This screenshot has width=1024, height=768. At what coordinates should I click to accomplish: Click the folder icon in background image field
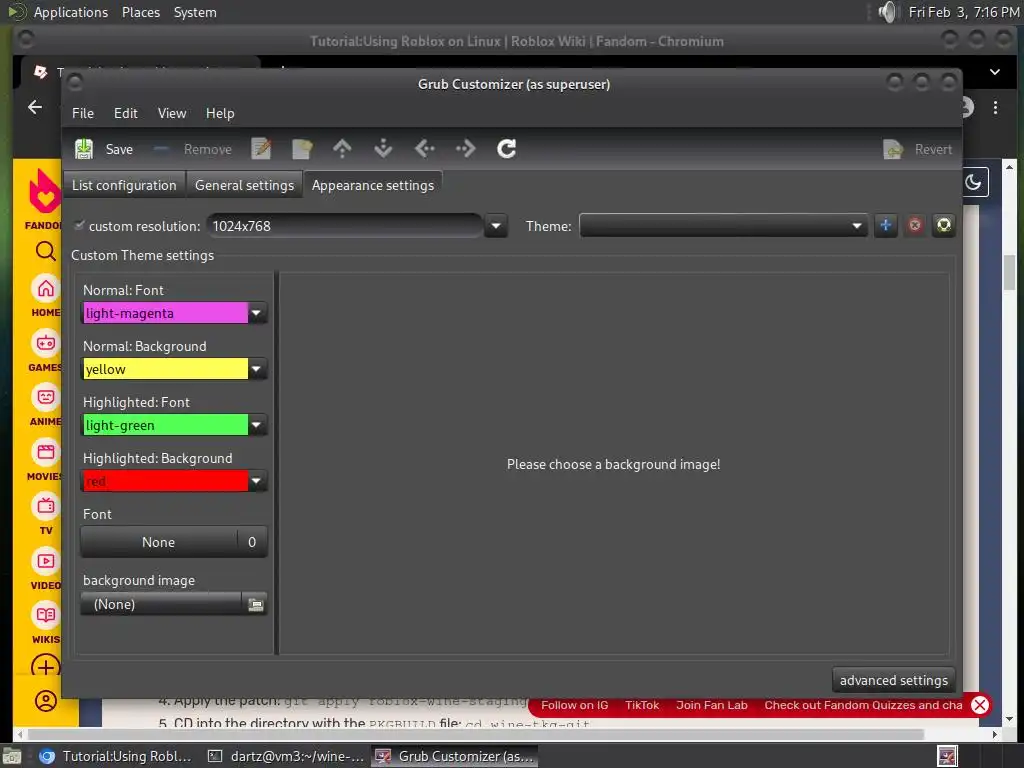pyautogui.click(x=255, y=605)
